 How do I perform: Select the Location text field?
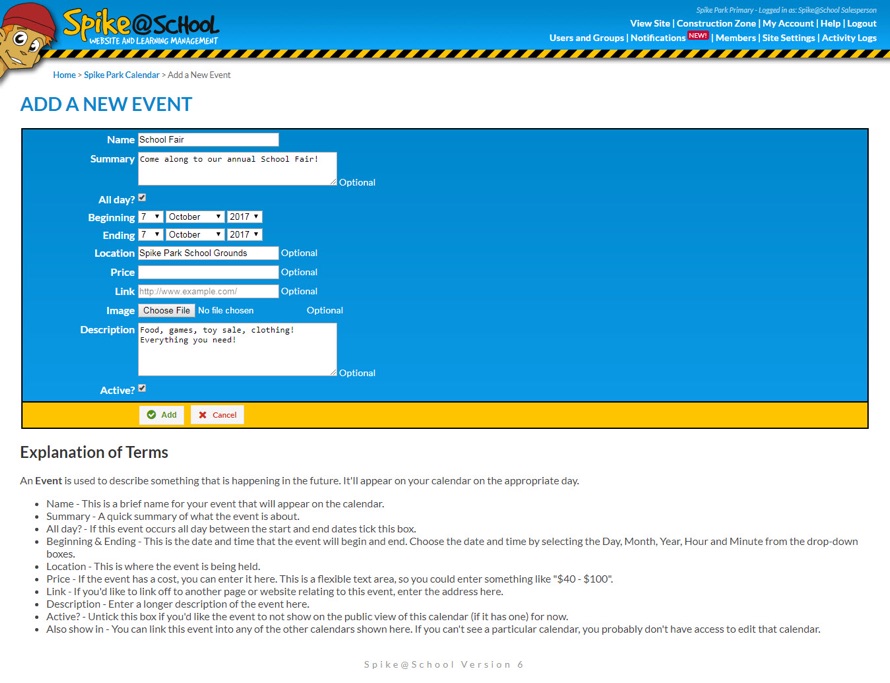[x=208, y=253]
